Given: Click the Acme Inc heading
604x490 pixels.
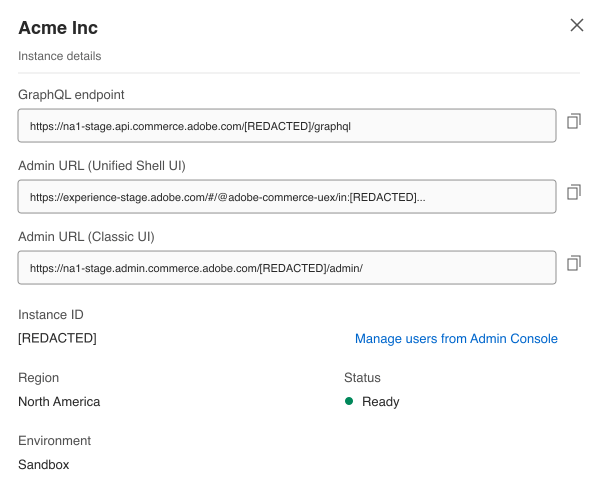Looking at the screenshot, I should [58, 28].
